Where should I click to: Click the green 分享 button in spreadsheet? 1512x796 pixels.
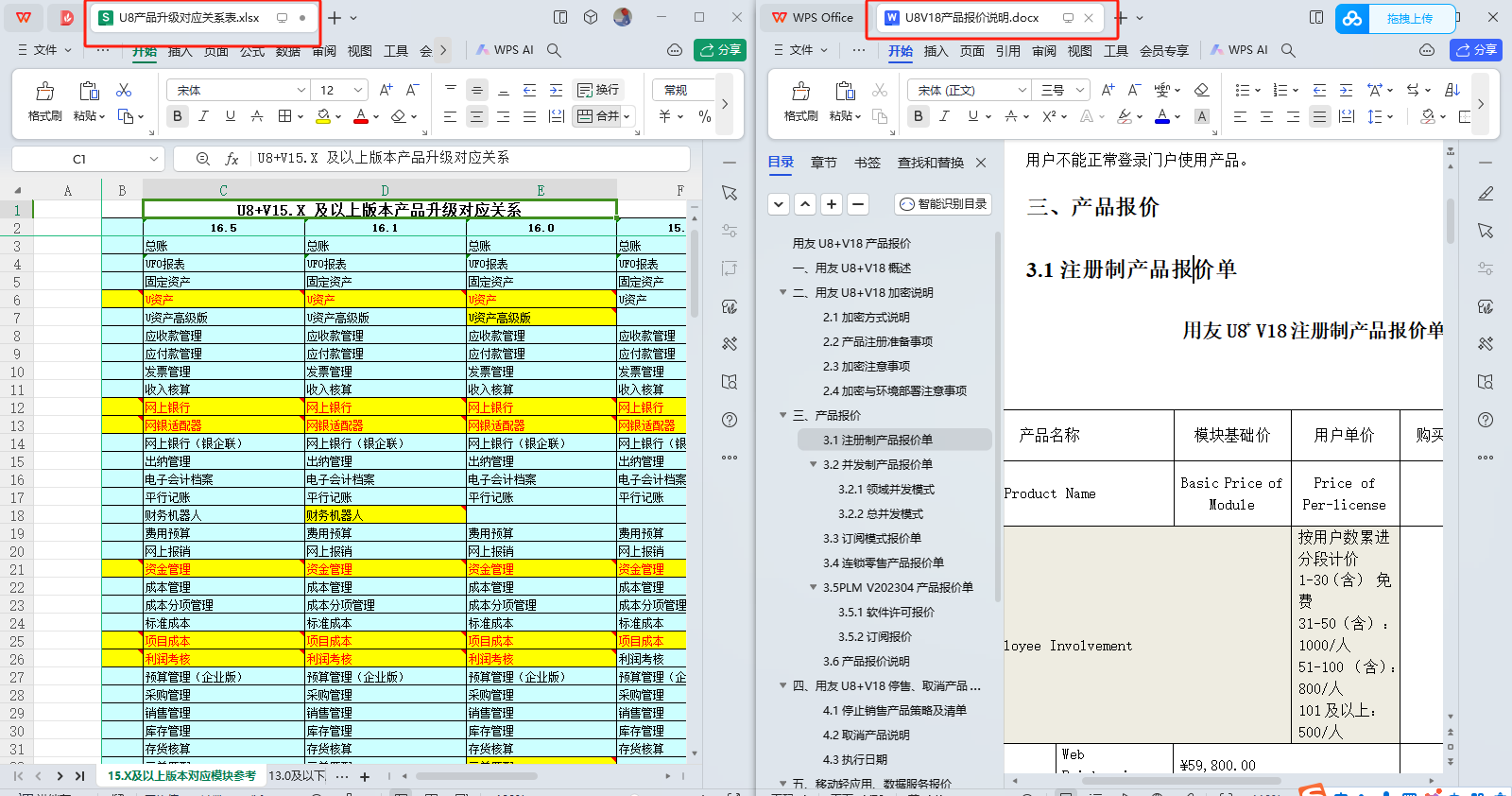720,50
